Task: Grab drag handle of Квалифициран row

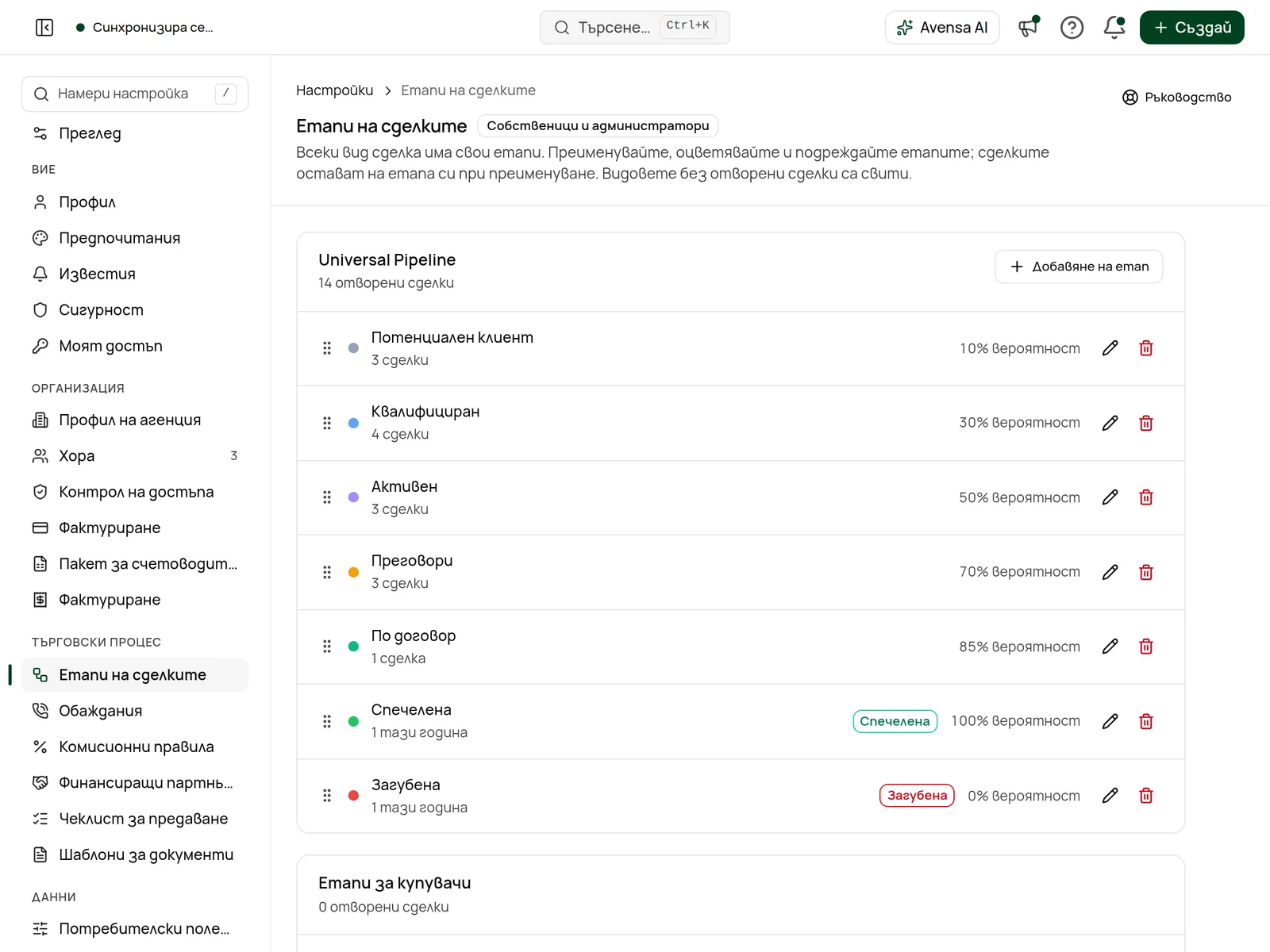Action: coord(327,423)
